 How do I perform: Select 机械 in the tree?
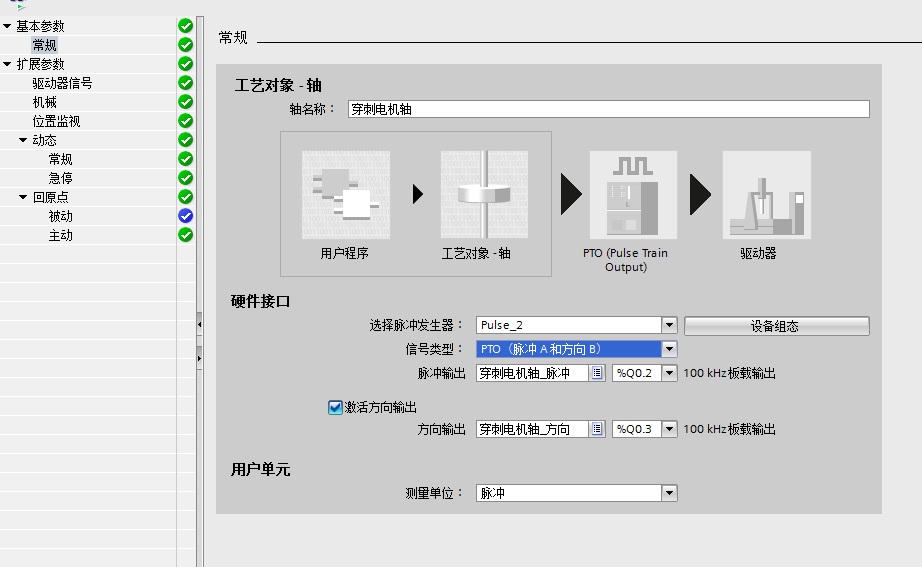[x=45, y=102]
